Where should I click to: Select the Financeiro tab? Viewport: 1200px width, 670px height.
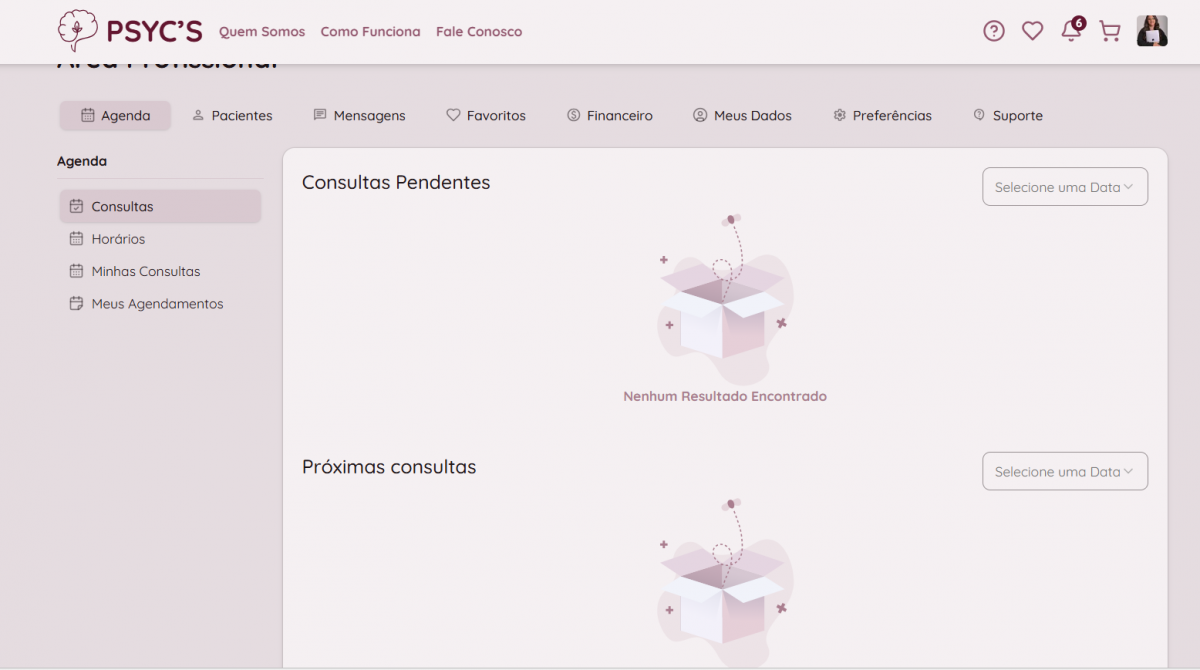tap(609, 116)
